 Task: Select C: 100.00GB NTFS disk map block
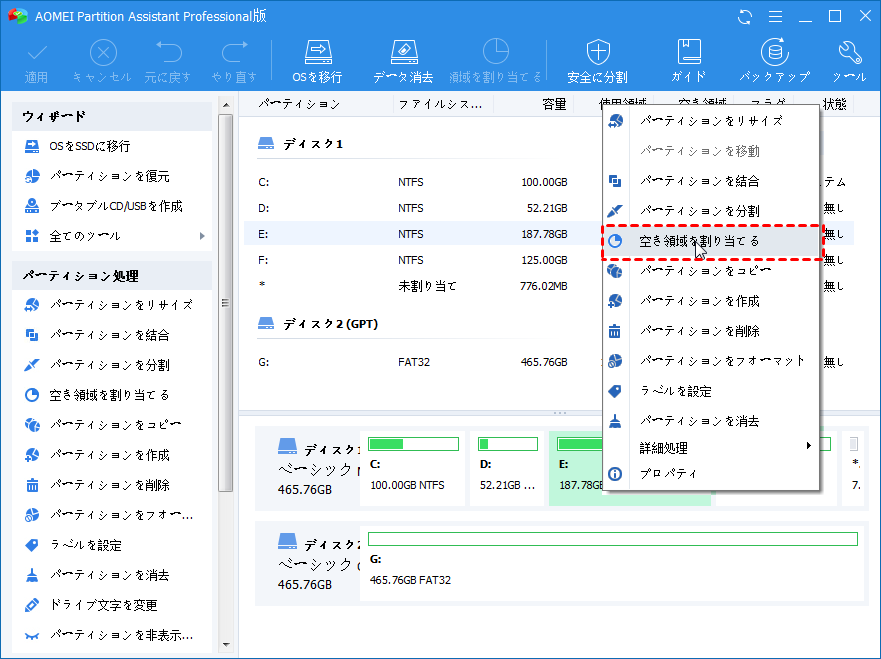click(x=412, y=469)
